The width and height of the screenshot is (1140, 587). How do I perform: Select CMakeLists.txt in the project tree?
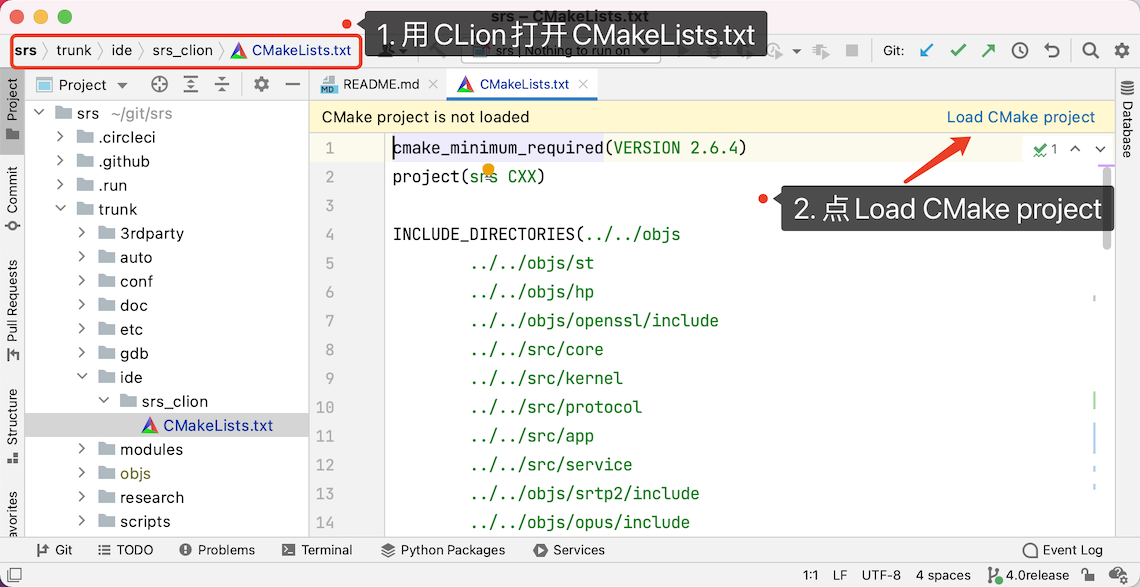[217, 425]
